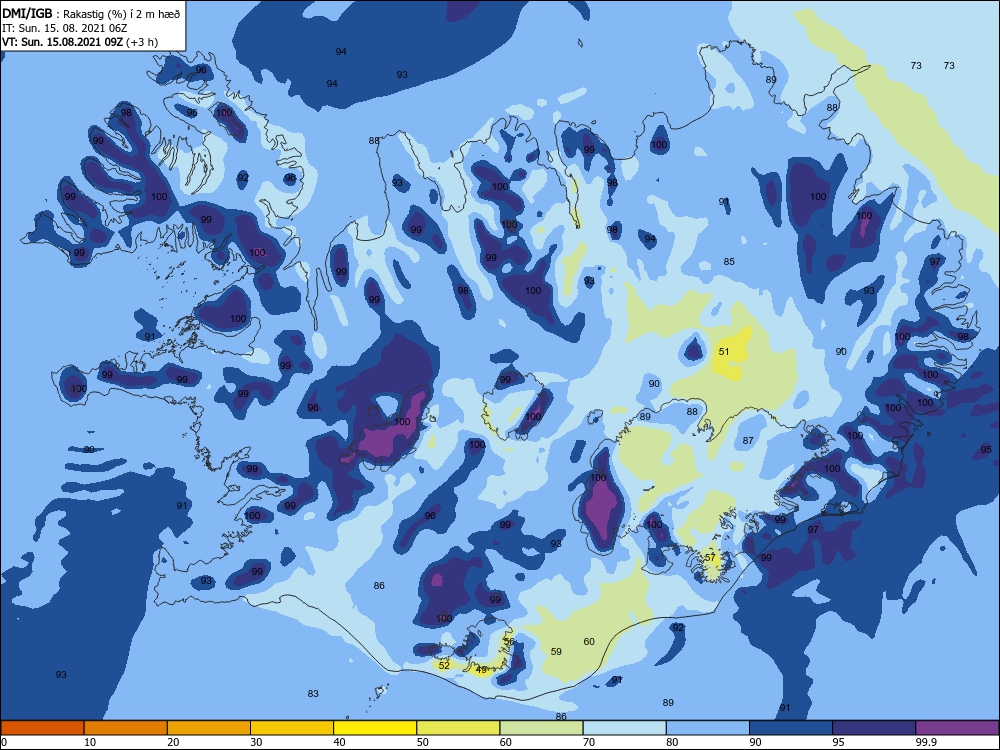
Task: Click the humidity value 52 on the map
Action: tap(445, 665)
